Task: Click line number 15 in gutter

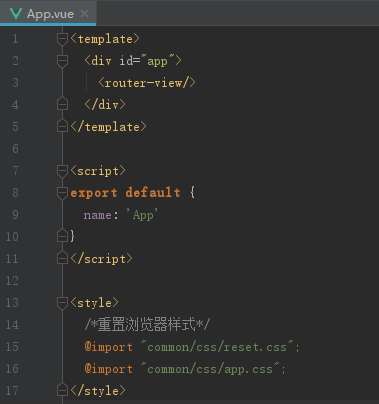Action: pyautogui.click(x=12, y=347)
